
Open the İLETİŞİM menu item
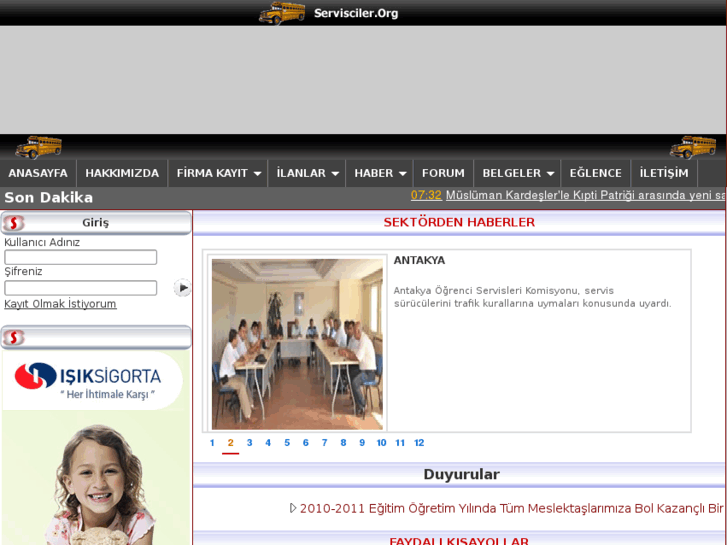click(664, 173)
